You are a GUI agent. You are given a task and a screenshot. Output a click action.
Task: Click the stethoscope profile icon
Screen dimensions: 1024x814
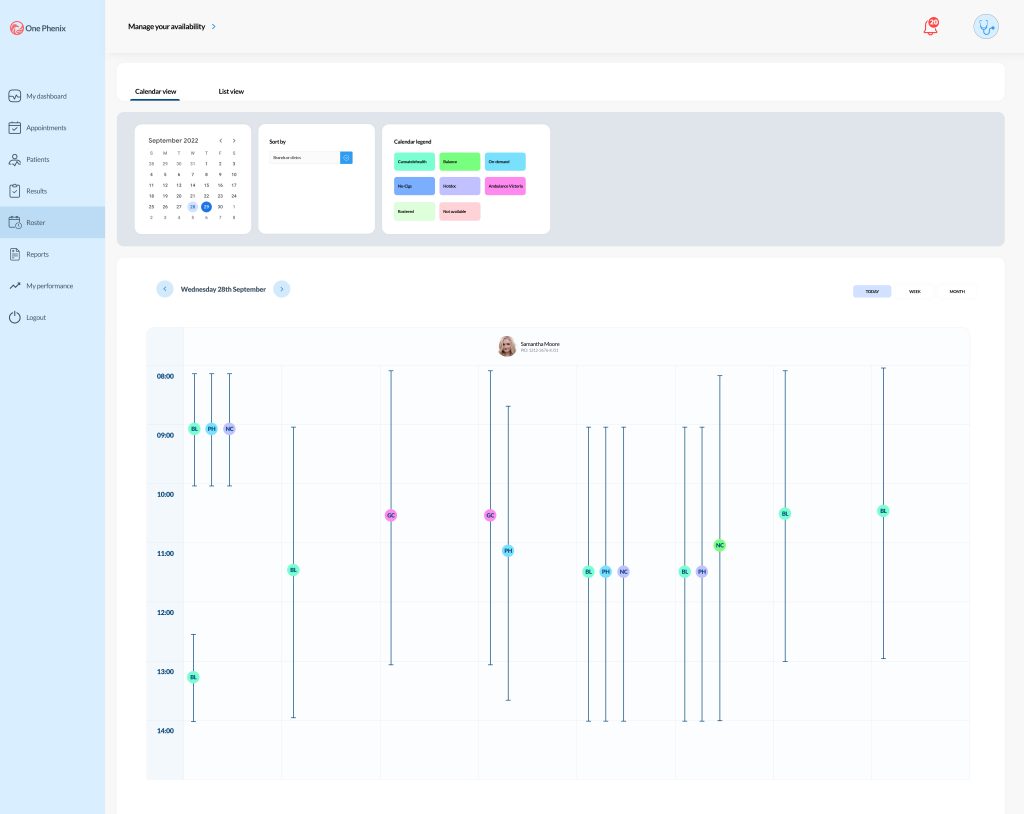coord(986,27)
